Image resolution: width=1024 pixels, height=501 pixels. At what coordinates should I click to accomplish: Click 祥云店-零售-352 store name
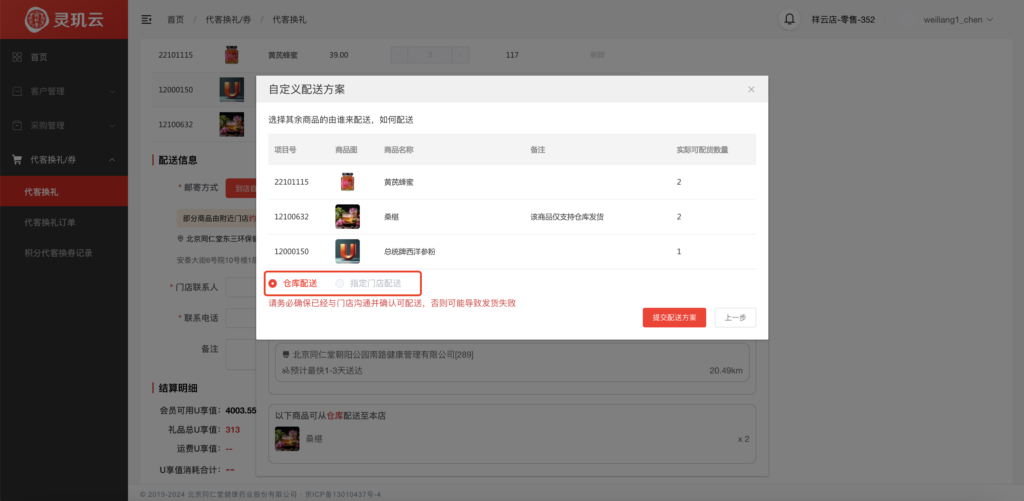[843, 20]
